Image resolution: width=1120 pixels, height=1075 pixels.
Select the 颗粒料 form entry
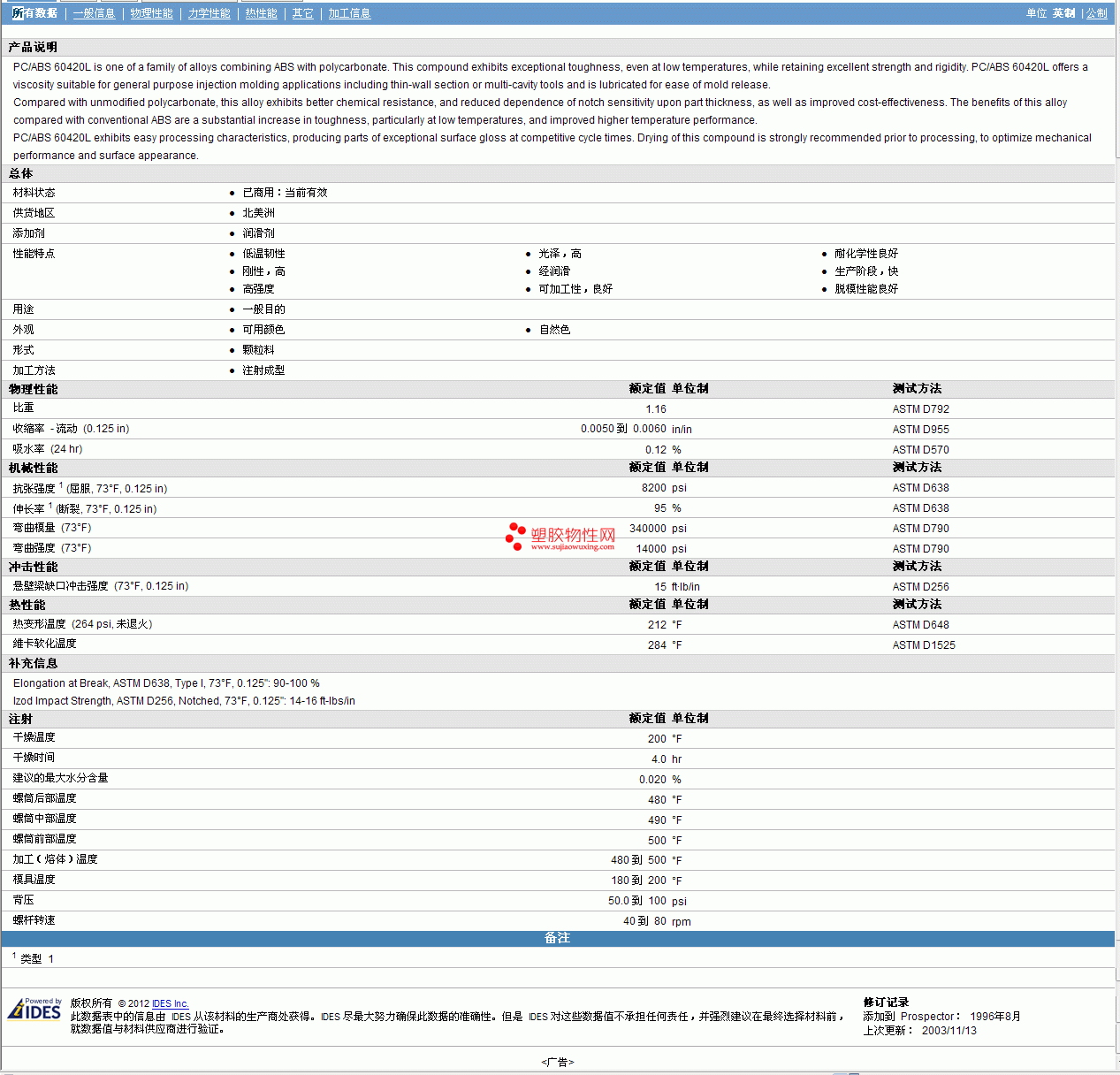[258, 350]
